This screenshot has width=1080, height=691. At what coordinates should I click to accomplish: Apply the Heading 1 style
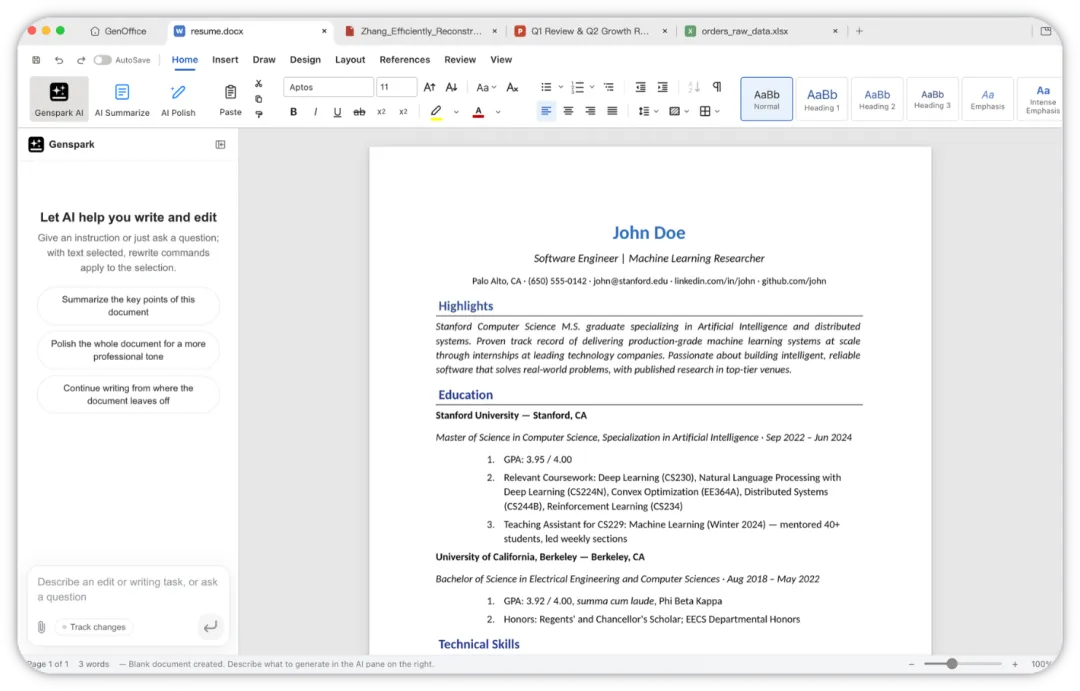coord(822,99)
